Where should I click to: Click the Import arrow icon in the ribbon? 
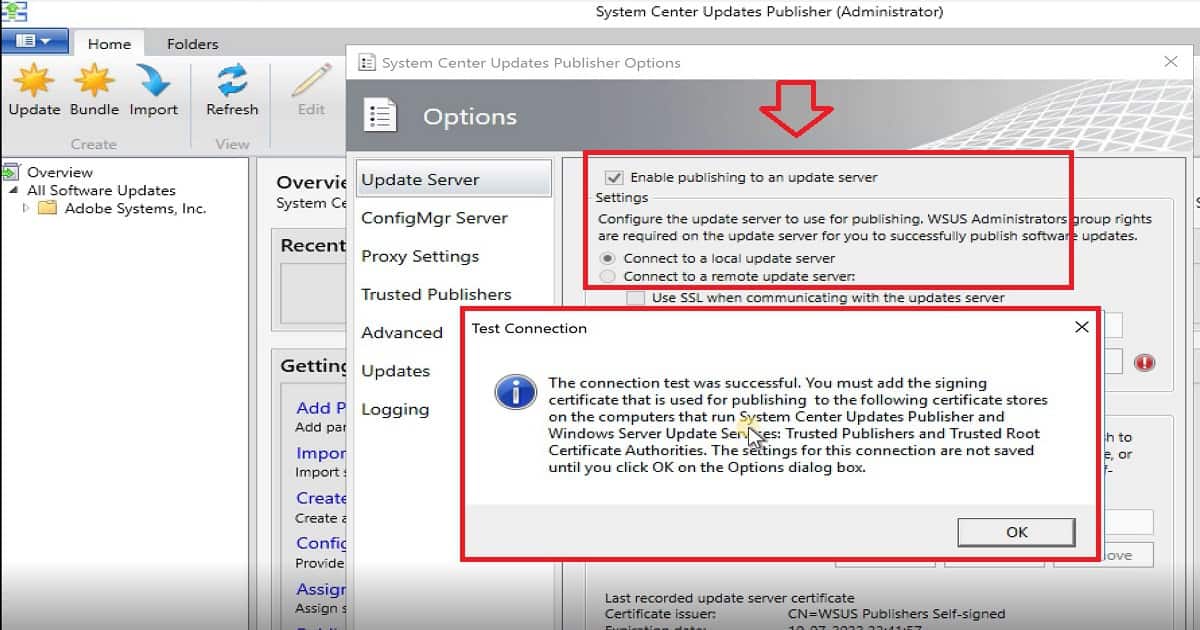(x=154, y=80)
